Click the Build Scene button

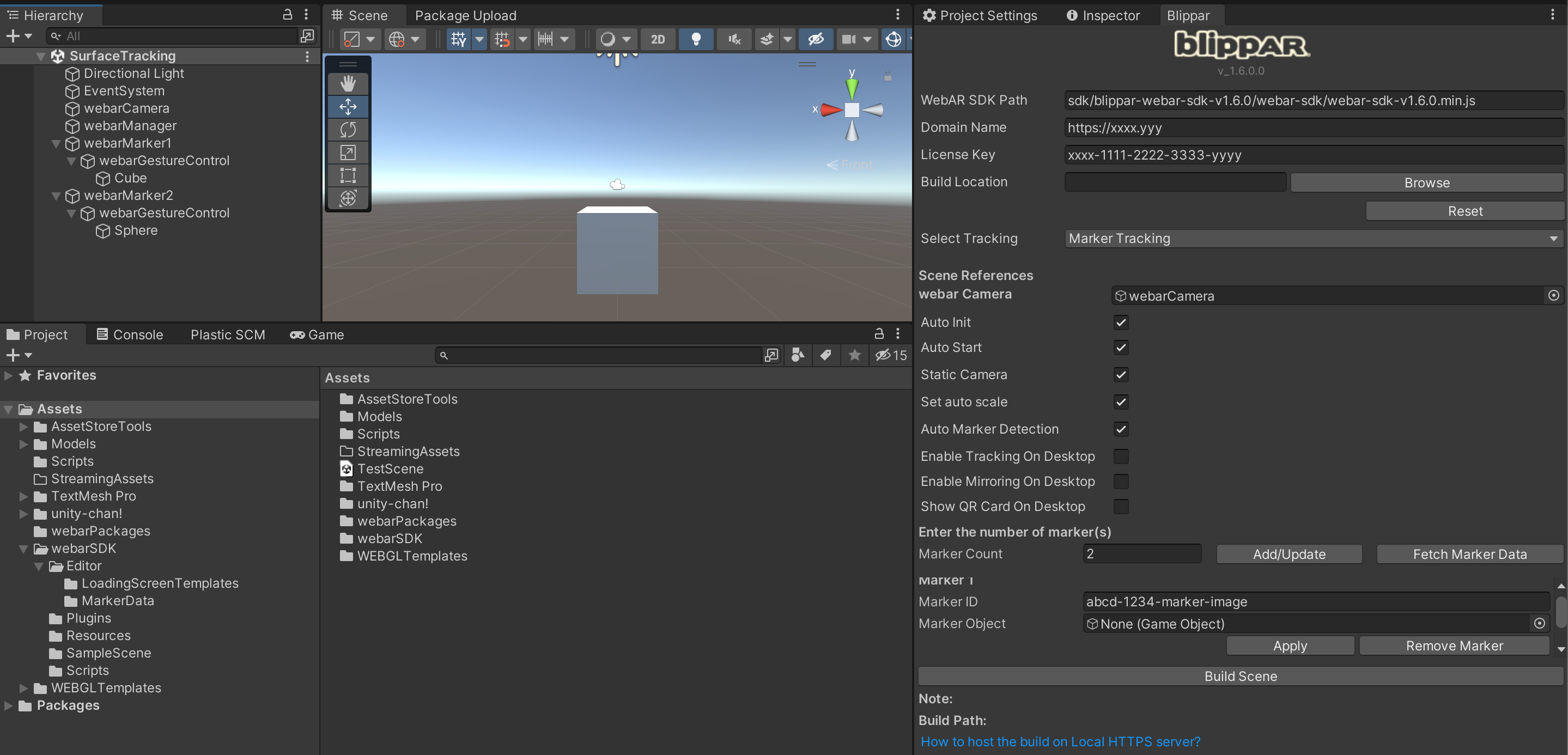coord(1240,676)
